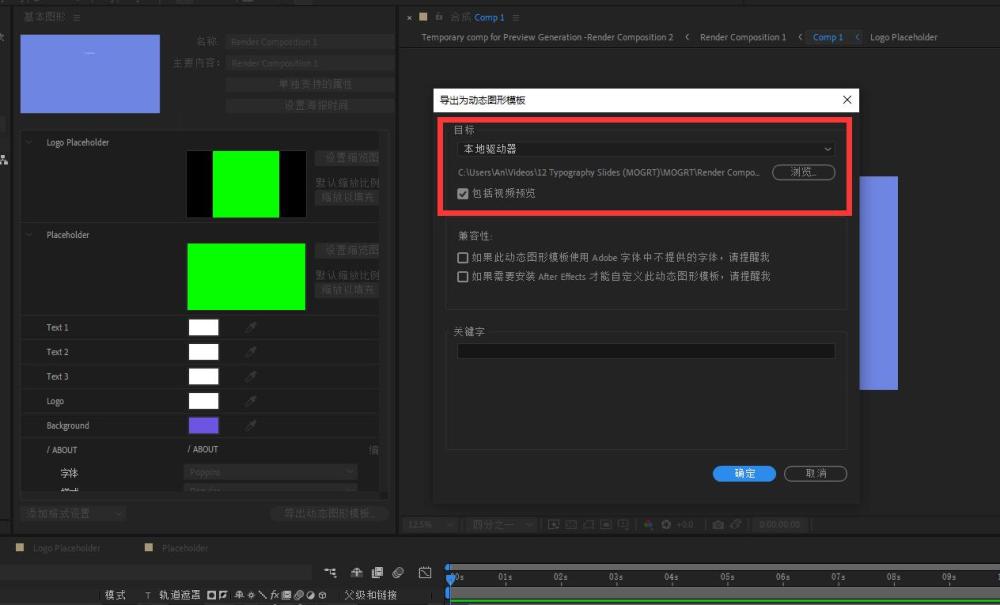Open the 12.5% magnification dropdown
Image resolution: width=1000 pixels, height=605 pixels.
point(430,525)
